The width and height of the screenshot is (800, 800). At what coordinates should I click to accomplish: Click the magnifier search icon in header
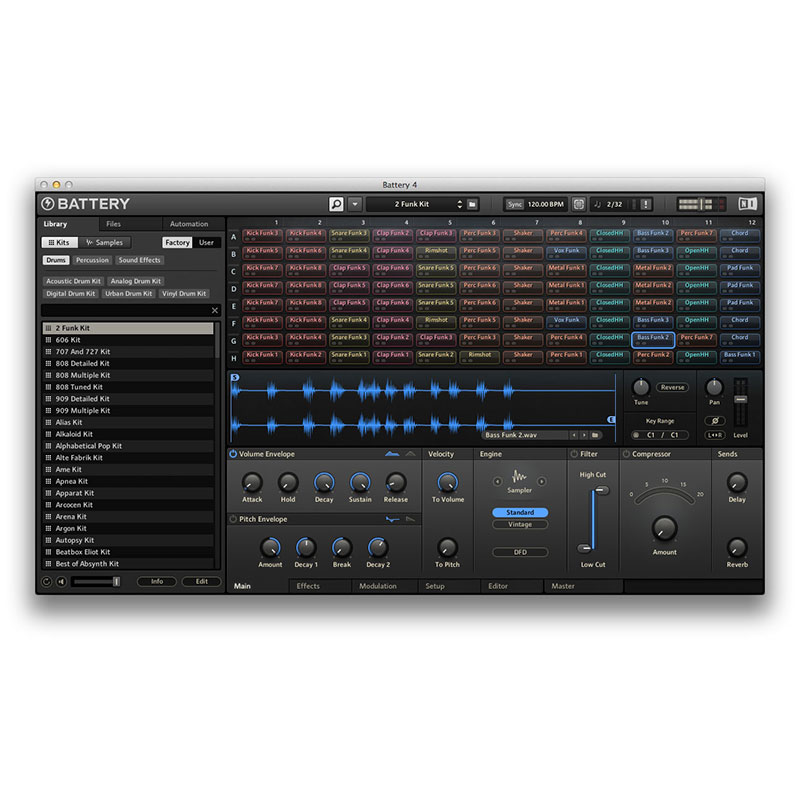pyautogui.click(x=337, y=204)
